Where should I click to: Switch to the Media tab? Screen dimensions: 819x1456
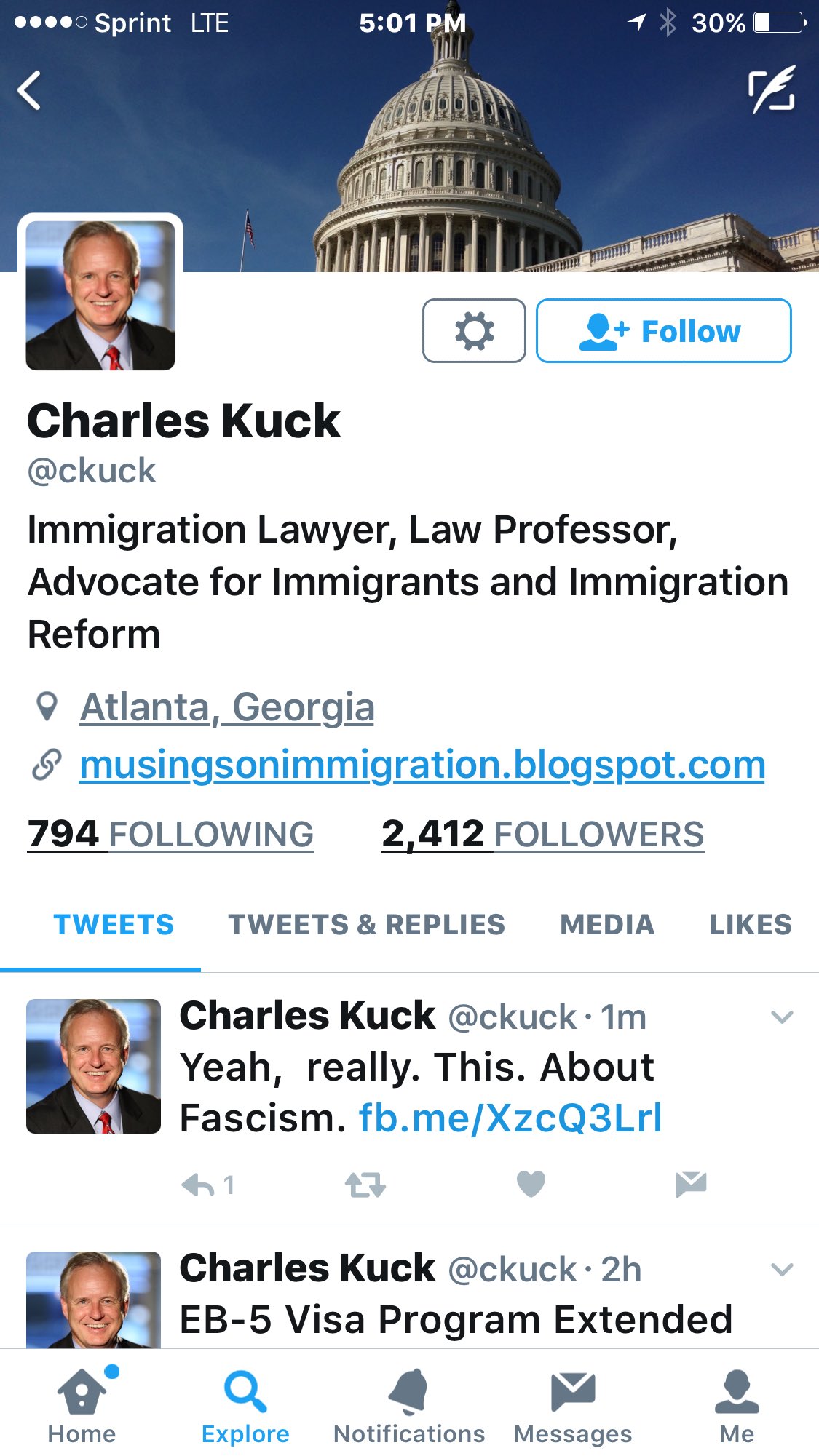(607, 925)
